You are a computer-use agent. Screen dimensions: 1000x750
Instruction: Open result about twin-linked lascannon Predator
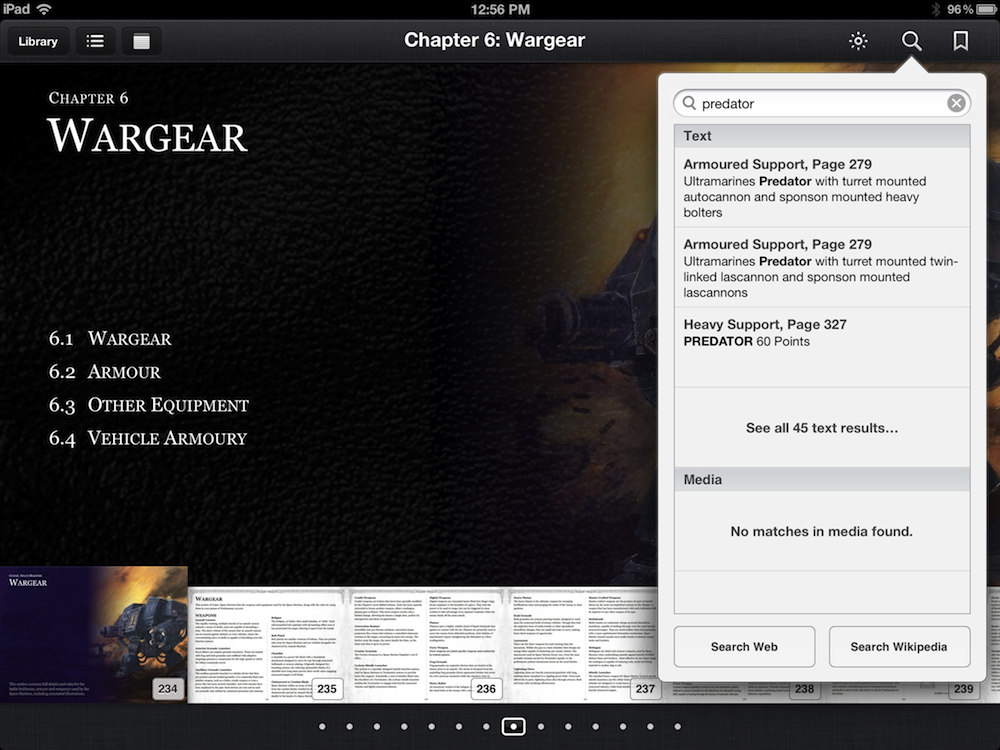tap(821, 268)
